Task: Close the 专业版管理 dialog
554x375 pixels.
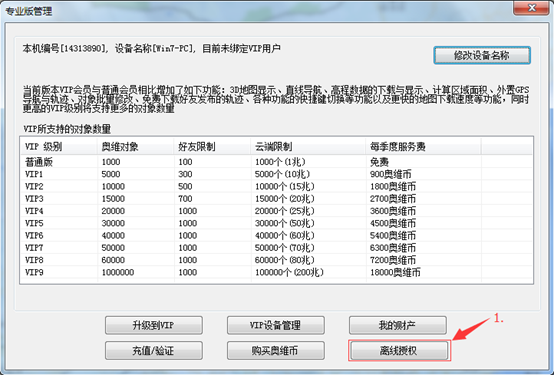Action: click(531, 8)
